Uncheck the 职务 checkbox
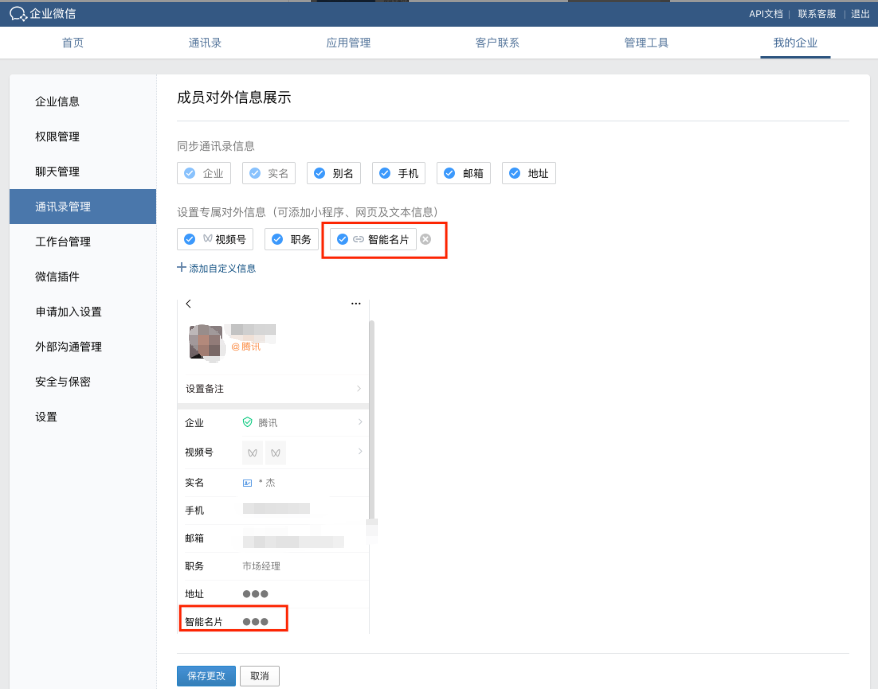Viewport: 878px width, 689px height. (277, 239)
